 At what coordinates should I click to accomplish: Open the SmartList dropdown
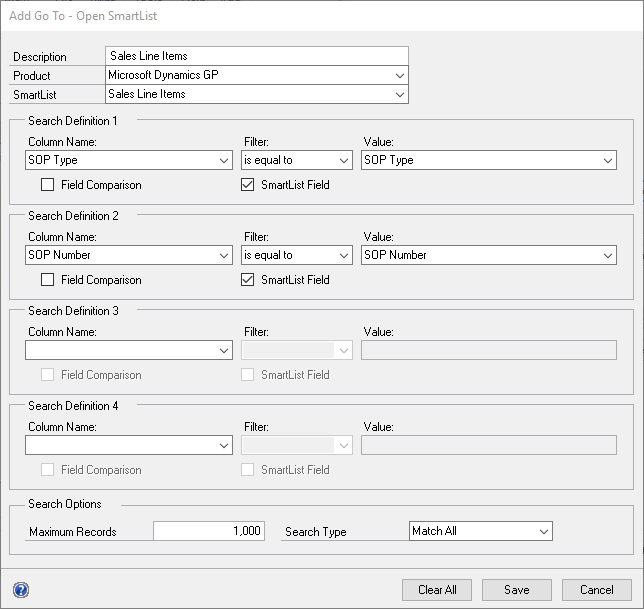pos(257,94)
